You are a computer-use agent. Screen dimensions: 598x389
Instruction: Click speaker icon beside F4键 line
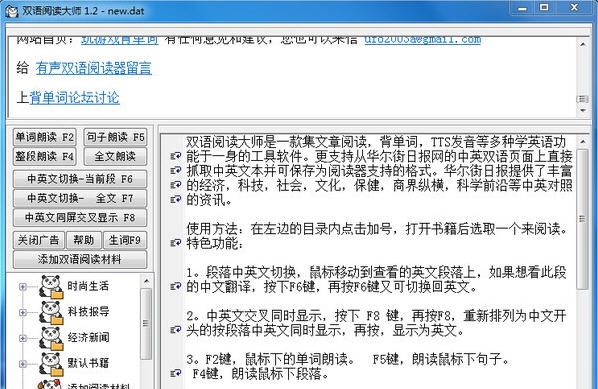tap(175, 373)
